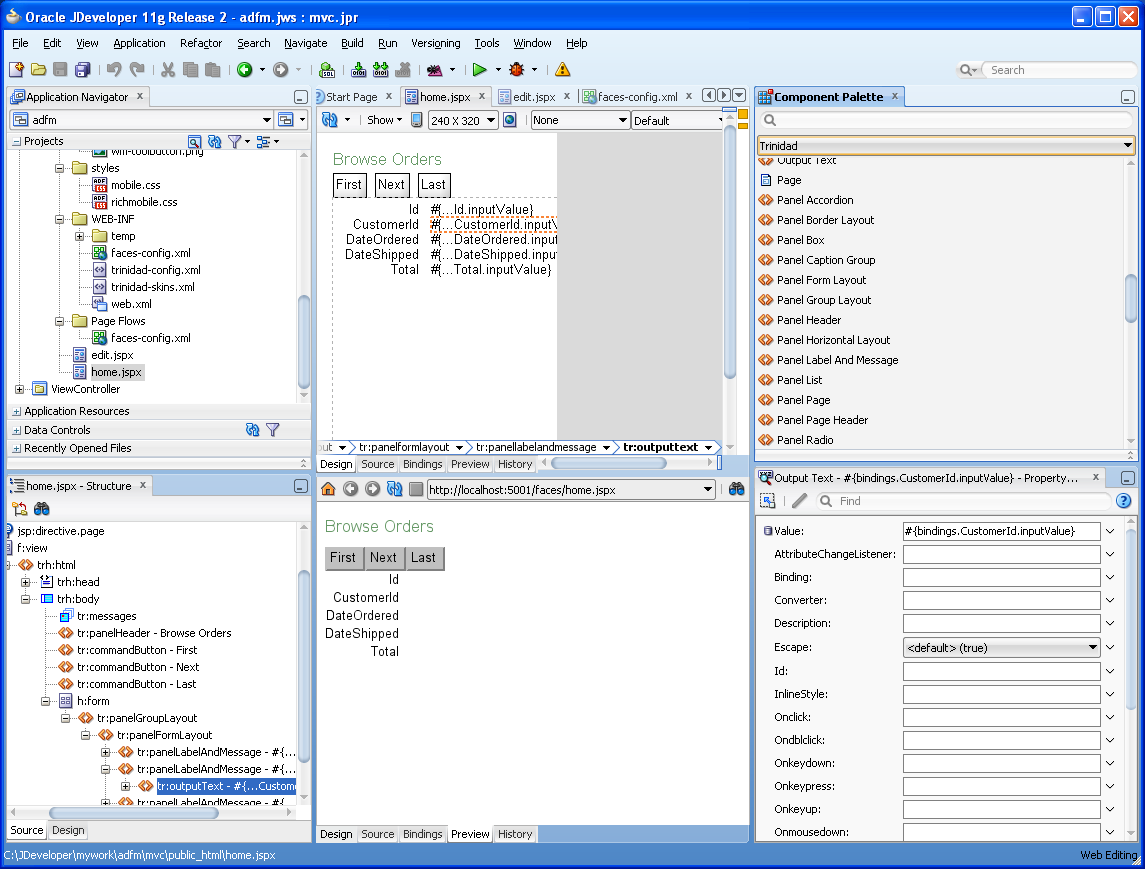1145x869 pixels.
Task: Click the Data Controls filter funnel icon
Action: click(272, 430)
